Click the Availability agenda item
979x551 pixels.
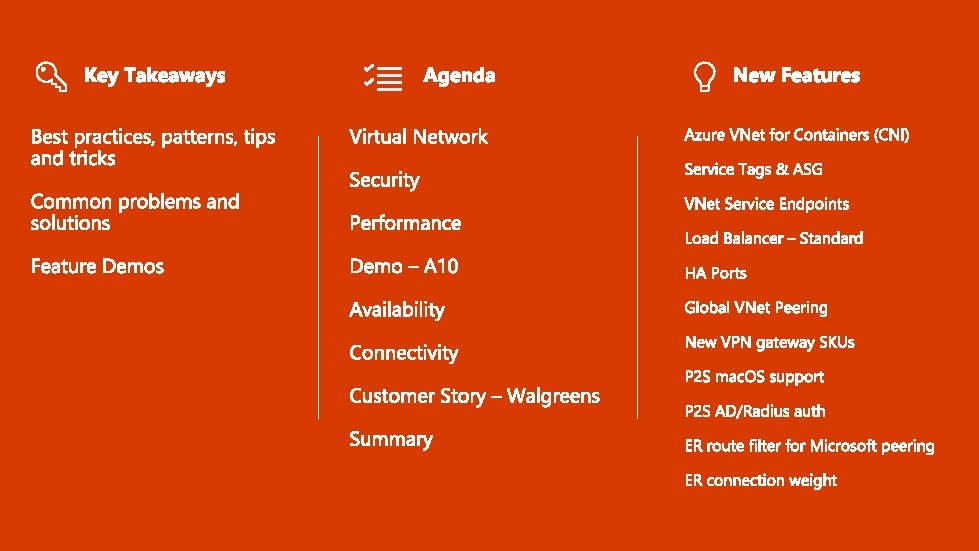click(396, 310)
